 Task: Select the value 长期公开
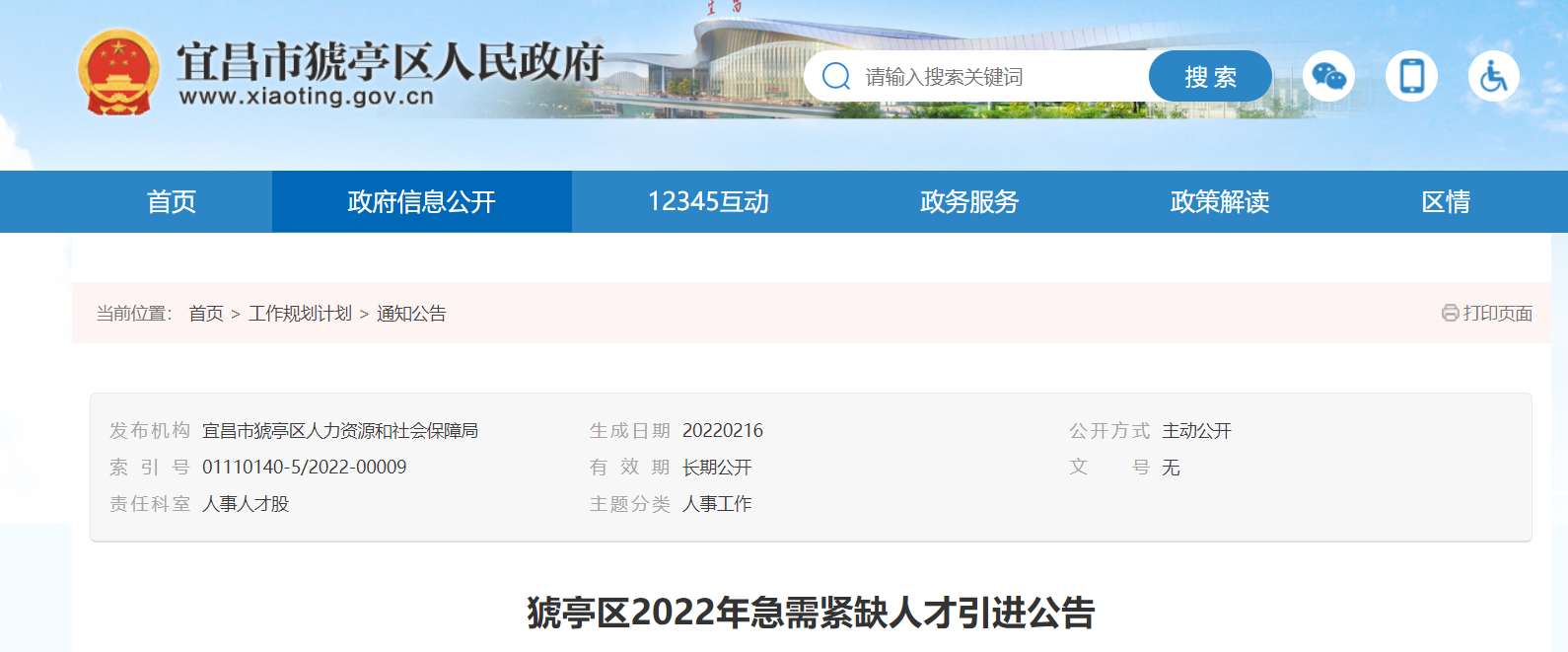pyautogui.click(x=717, y=468)
